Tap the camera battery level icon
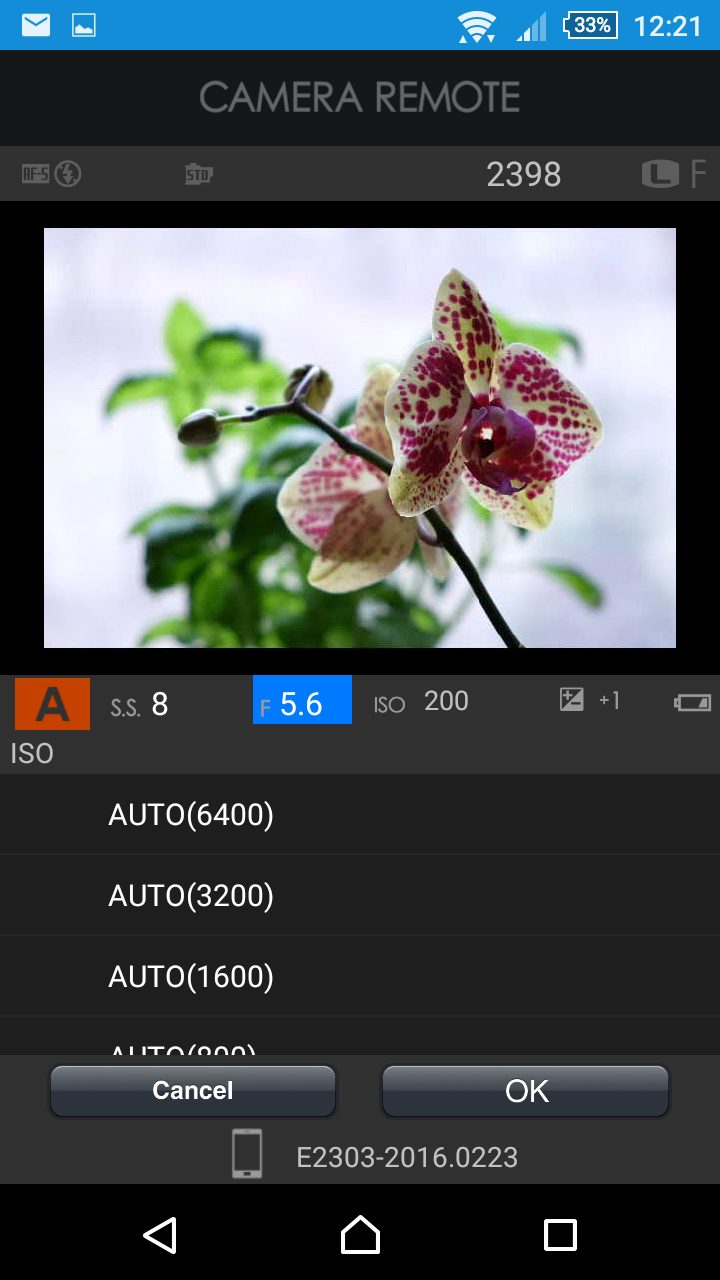Screen dimensions: 720x1280 (692, 702)
